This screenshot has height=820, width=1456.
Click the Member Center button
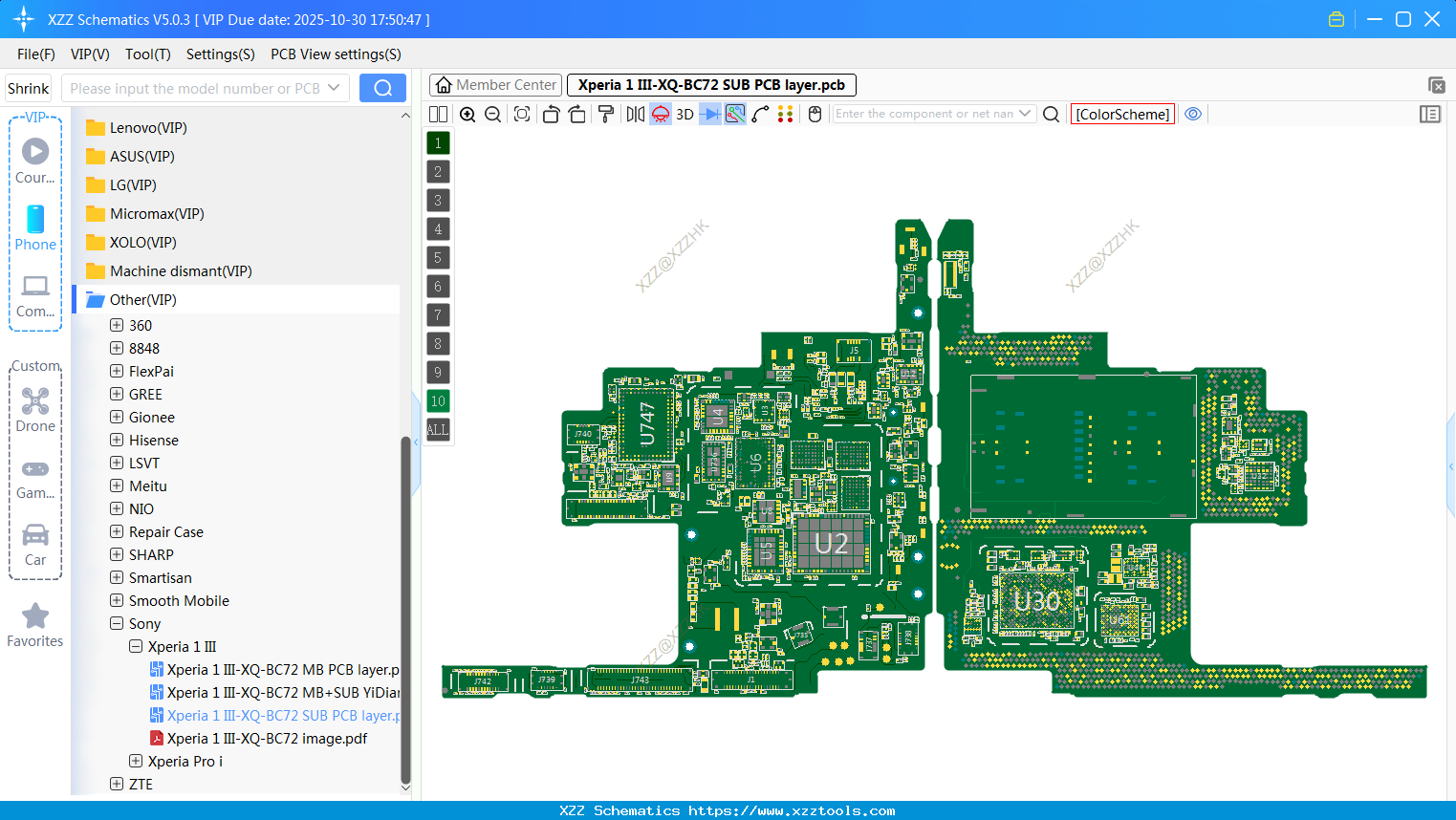pyautogui.click(x=495, y=84)
